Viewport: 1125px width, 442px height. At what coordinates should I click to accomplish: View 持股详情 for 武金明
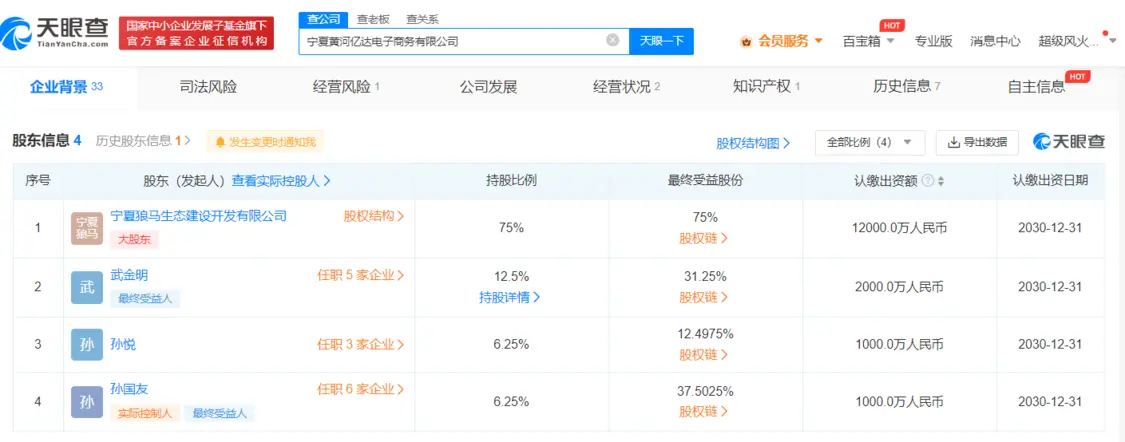pos(509,297)
